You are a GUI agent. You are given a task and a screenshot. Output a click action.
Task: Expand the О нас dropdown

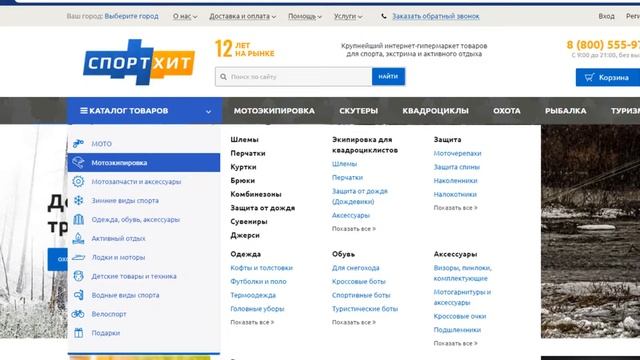click(x=185, y=16)
